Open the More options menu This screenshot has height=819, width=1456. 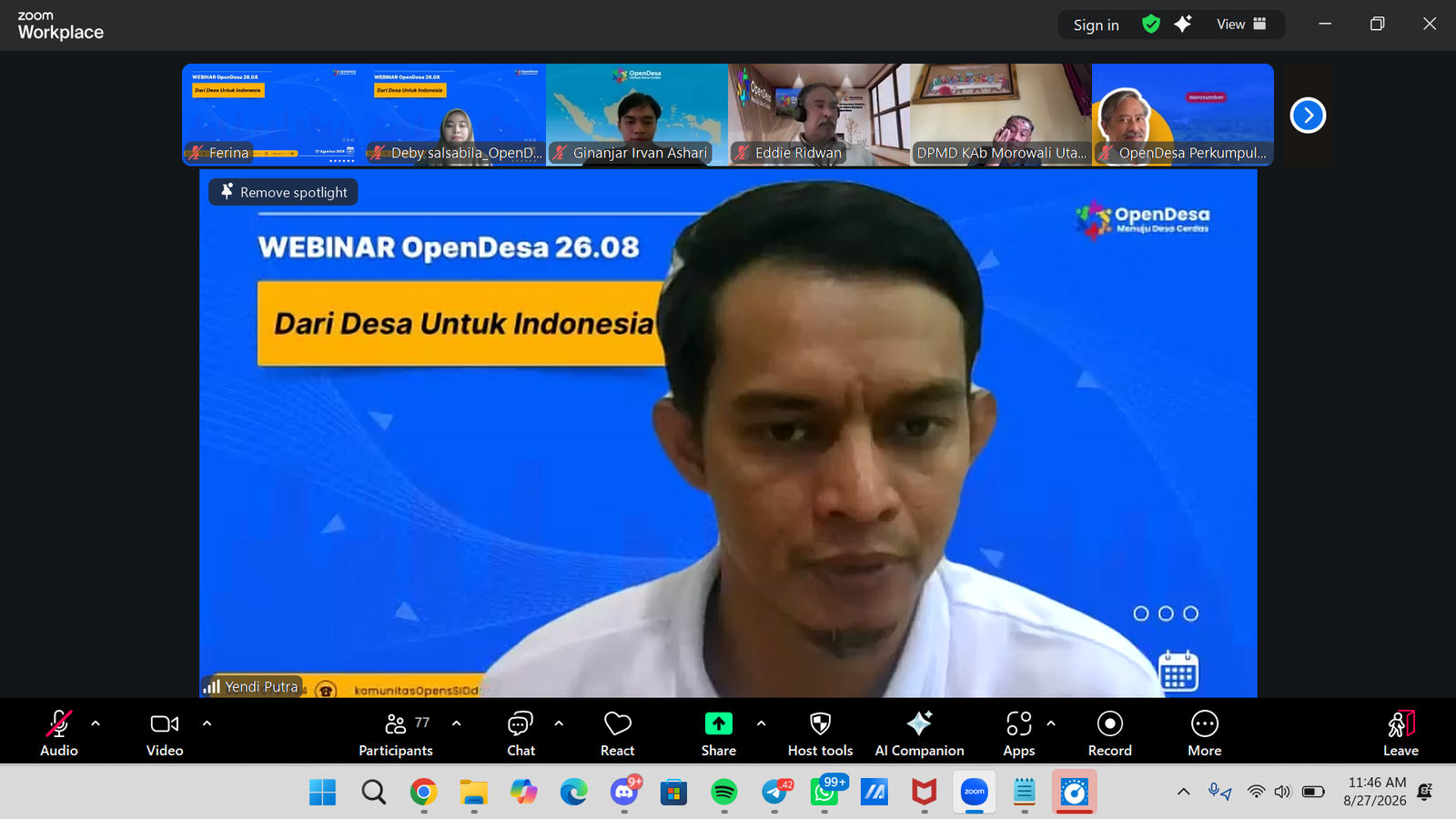[x=1205, y=733]
